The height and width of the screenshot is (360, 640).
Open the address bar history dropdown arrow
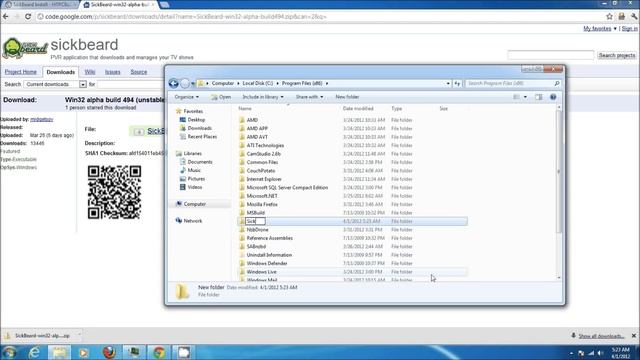[x=448, y=83]
